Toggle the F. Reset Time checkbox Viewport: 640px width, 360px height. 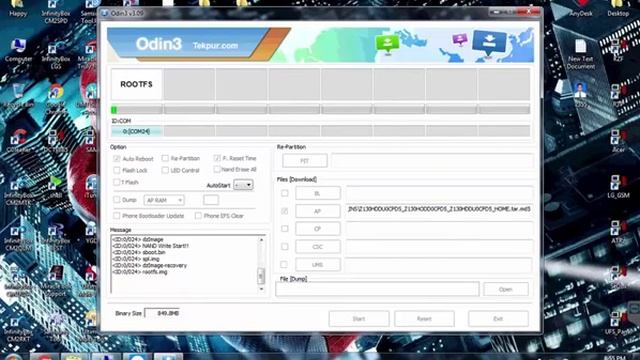click(x=217, y=158)
